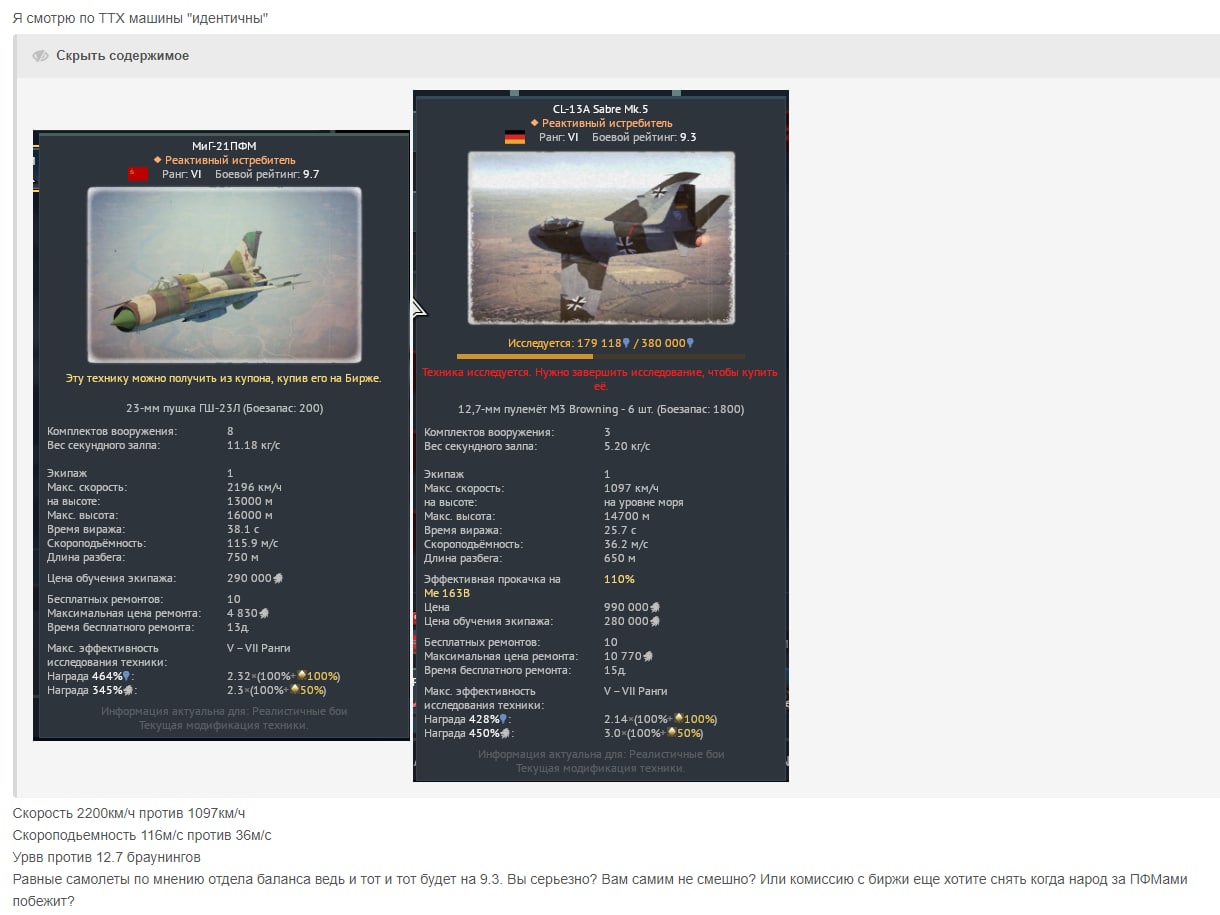
Task: Click "Исследуется: 179 118 / 380 000" text
Action: (x=601, y=343)
